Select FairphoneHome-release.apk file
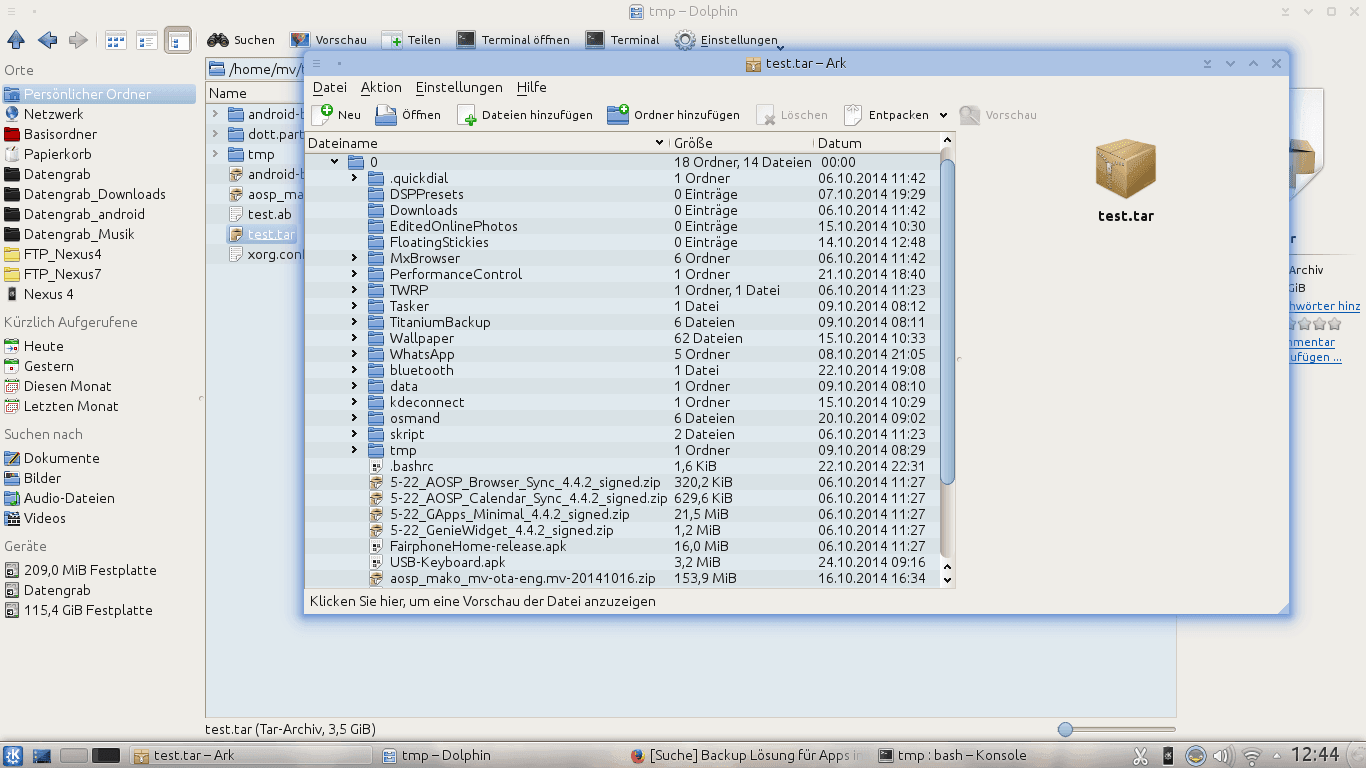Screen dimensions: 1366x768 click(478, 546)
